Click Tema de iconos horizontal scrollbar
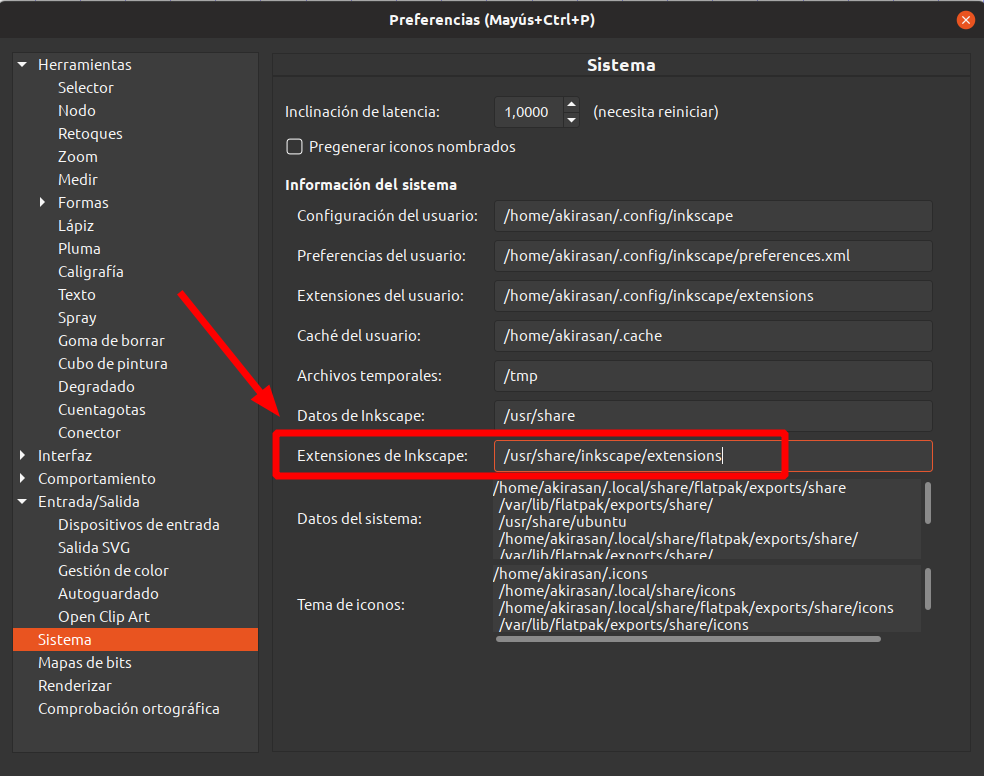Screen dimensions: 984x776 [x=688, y=639]
